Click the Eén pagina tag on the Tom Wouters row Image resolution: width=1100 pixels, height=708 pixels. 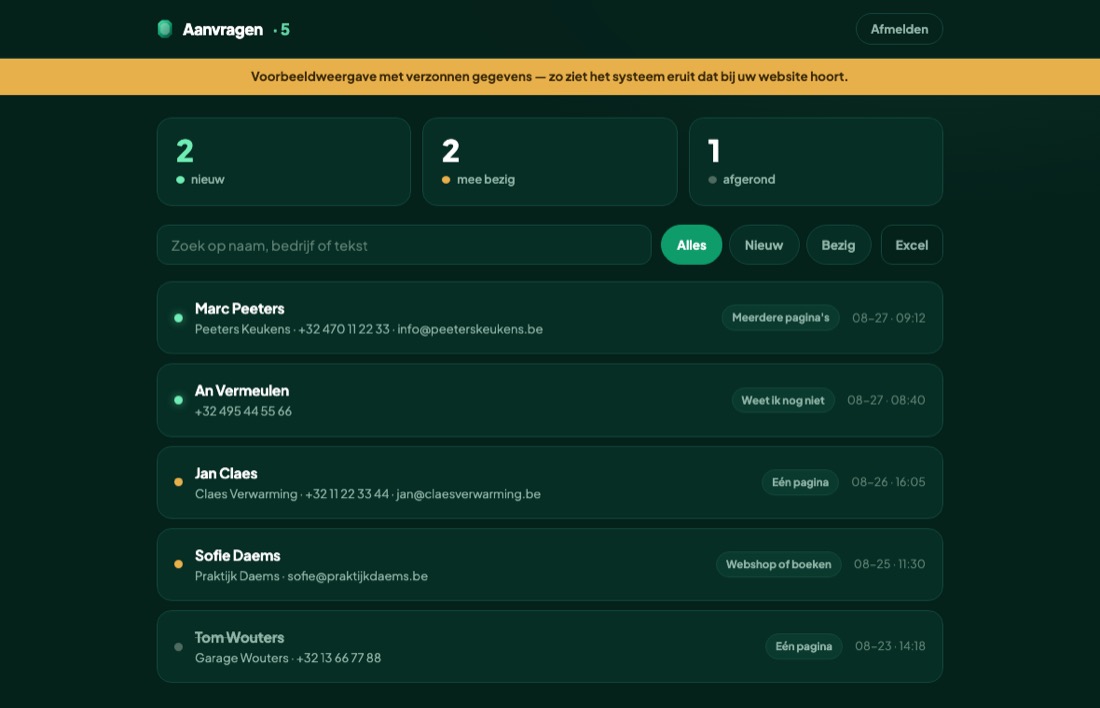pyautogui.click(x=803, y=646)
